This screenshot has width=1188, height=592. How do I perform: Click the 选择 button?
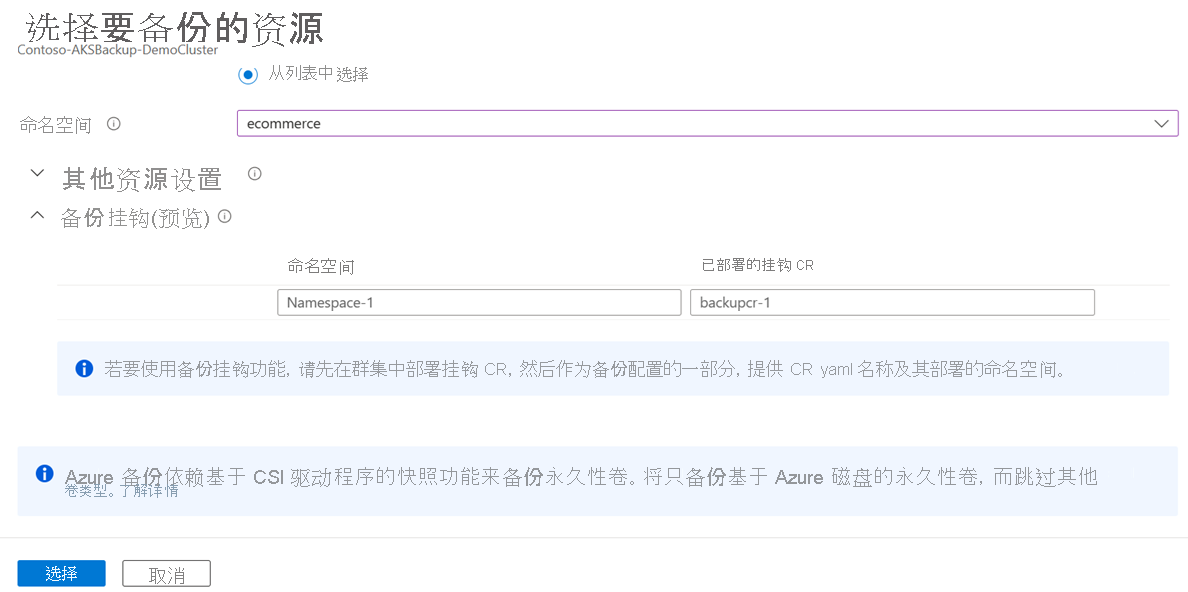click(61, 574)
